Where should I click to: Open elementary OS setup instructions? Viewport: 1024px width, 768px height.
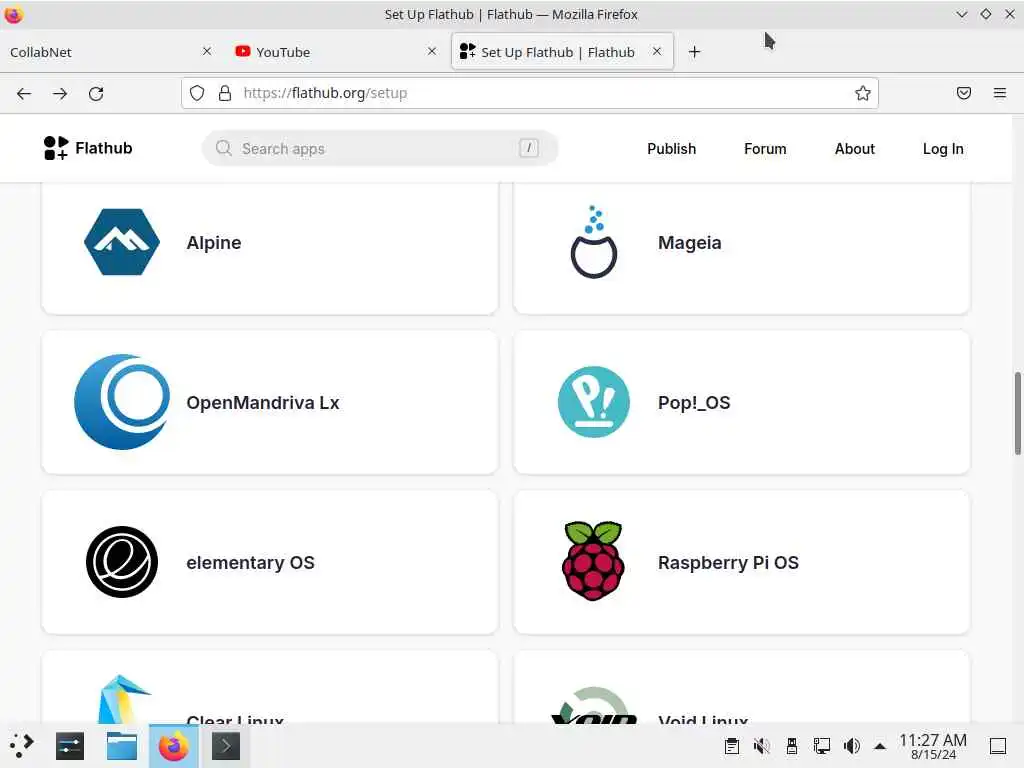coord(270,562)
